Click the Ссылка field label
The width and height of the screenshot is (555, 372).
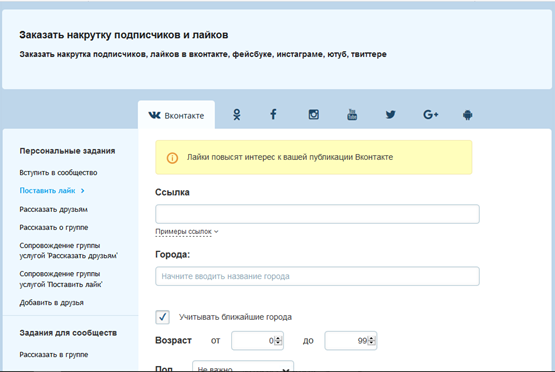click(x=172, y=192)
